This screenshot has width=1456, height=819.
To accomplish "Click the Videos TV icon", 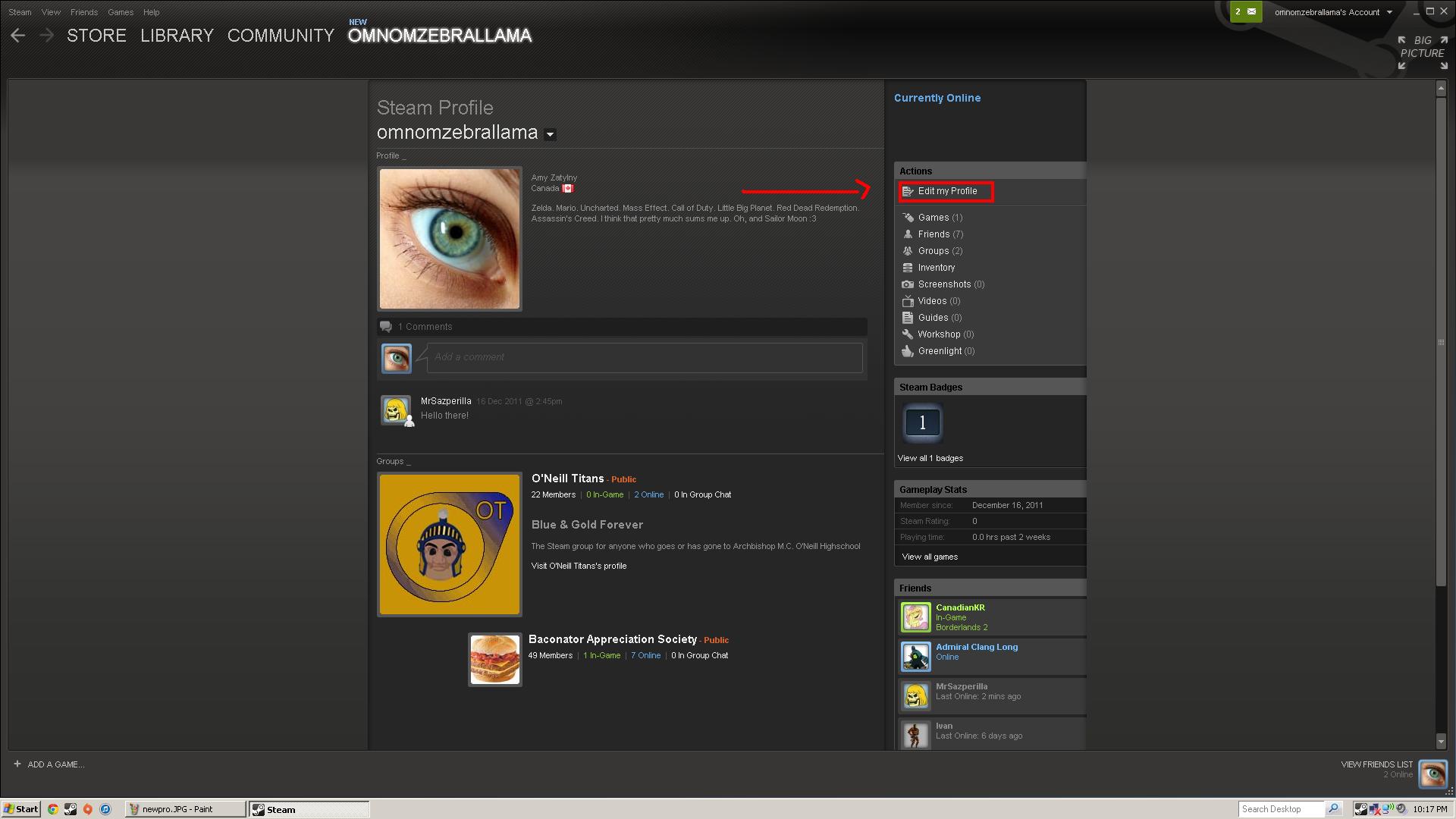I will (908, 301).
